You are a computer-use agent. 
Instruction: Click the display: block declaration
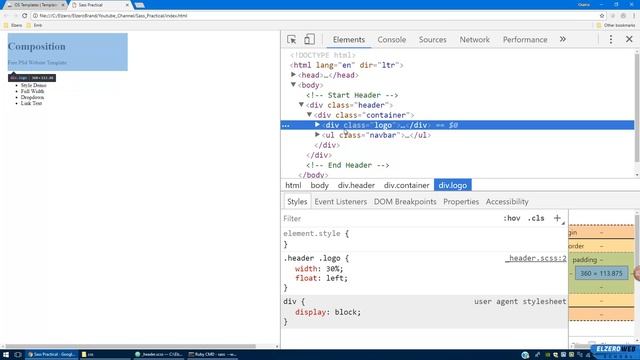(328, 312)
